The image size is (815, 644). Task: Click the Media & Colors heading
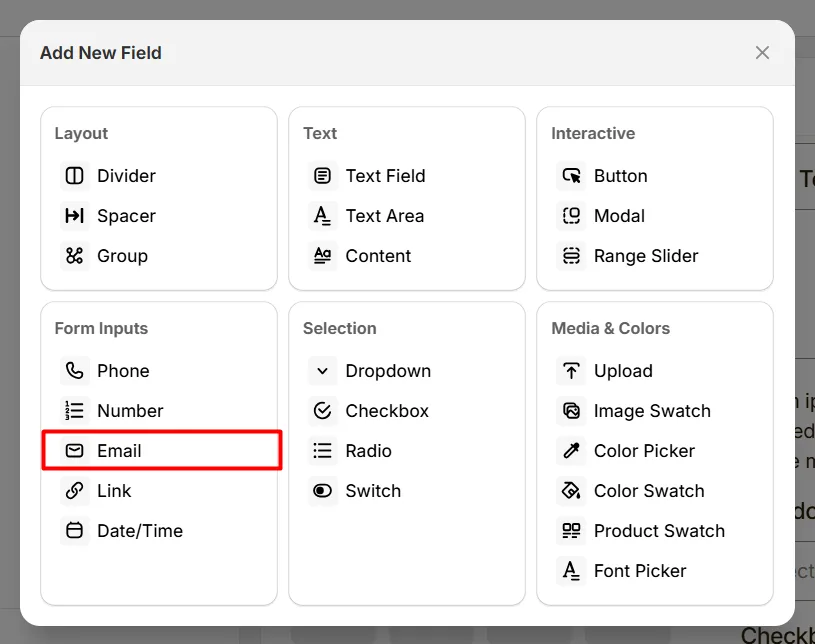pos(610,328)
